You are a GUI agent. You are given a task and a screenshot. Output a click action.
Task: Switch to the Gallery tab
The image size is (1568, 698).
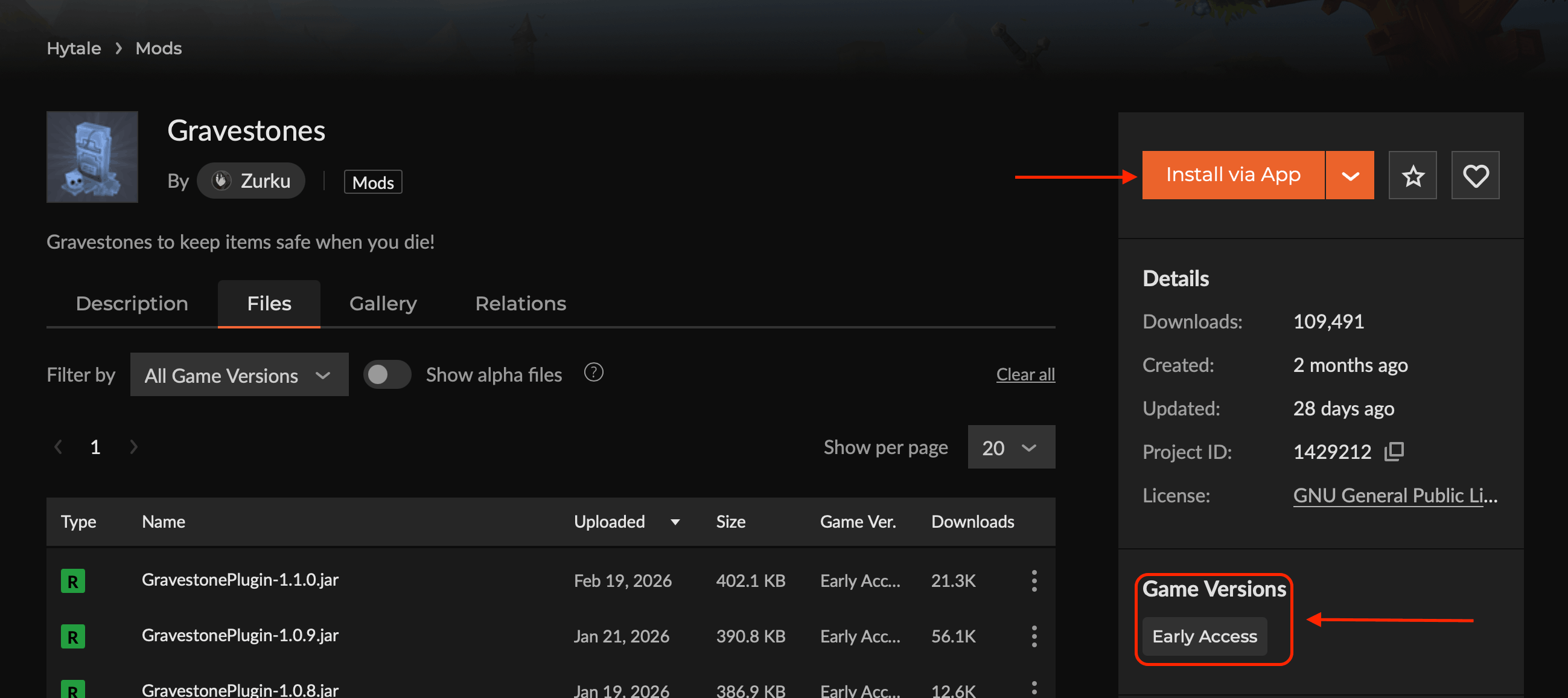point(383,303)
